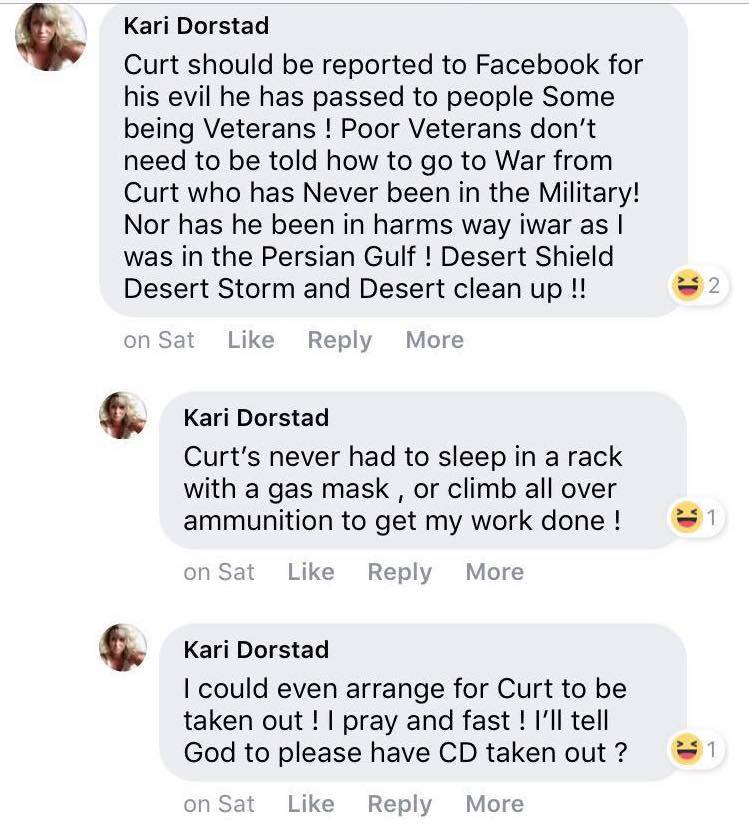The image size is (749, 835).
Task: Open the 'on Sat' timestamp of last comment
Action: coord(219,804)
